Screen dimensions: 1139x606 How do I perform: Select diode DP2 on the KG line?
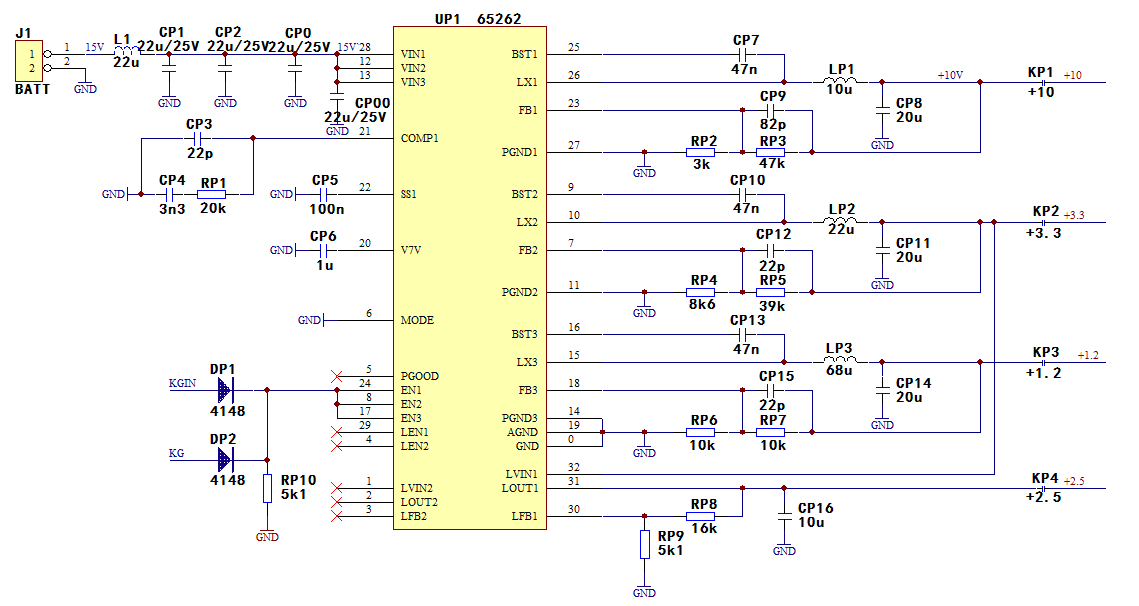pyautogui.click(x=224, y=460)
